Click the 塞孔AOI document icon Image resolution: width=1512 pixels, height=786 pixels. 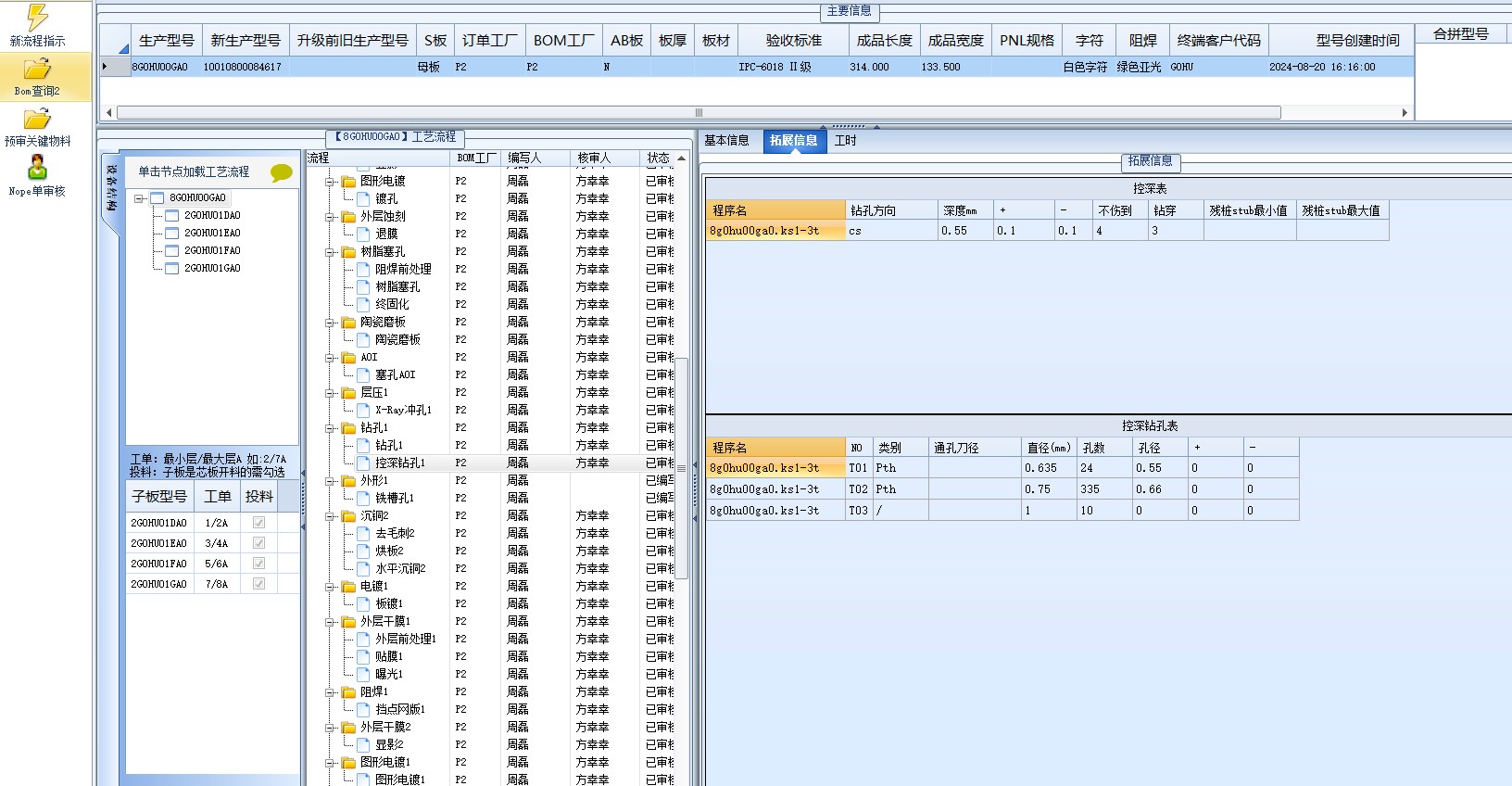364,374
